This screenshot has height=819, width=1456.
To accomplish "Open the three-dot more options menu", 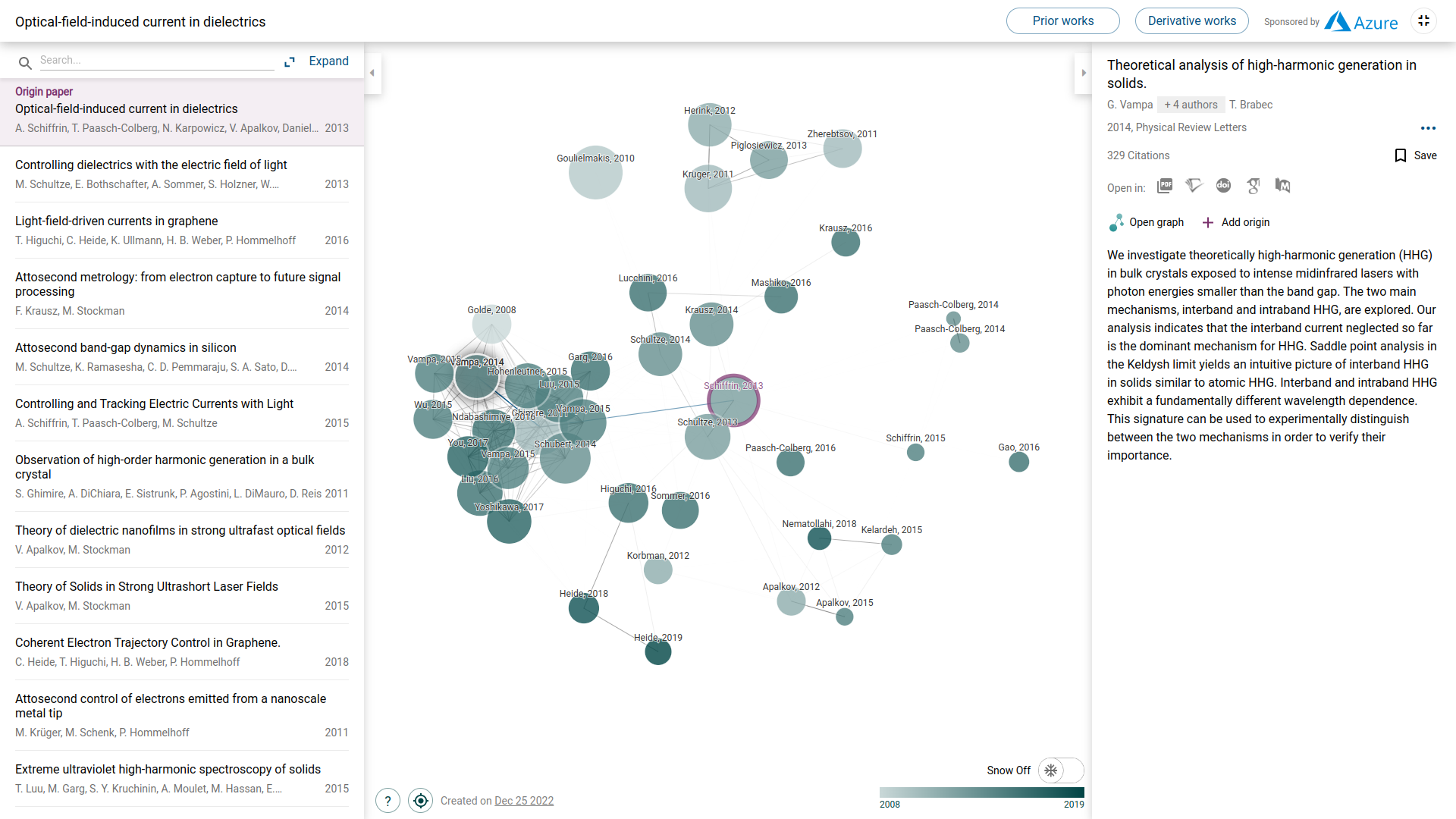I will [x=1428, y=128].
